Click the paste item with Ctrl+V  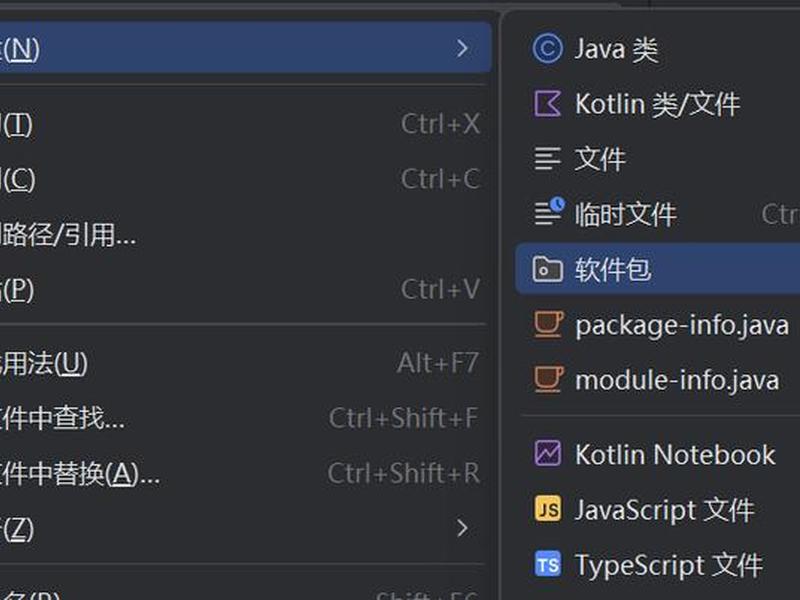click(246, 289)
